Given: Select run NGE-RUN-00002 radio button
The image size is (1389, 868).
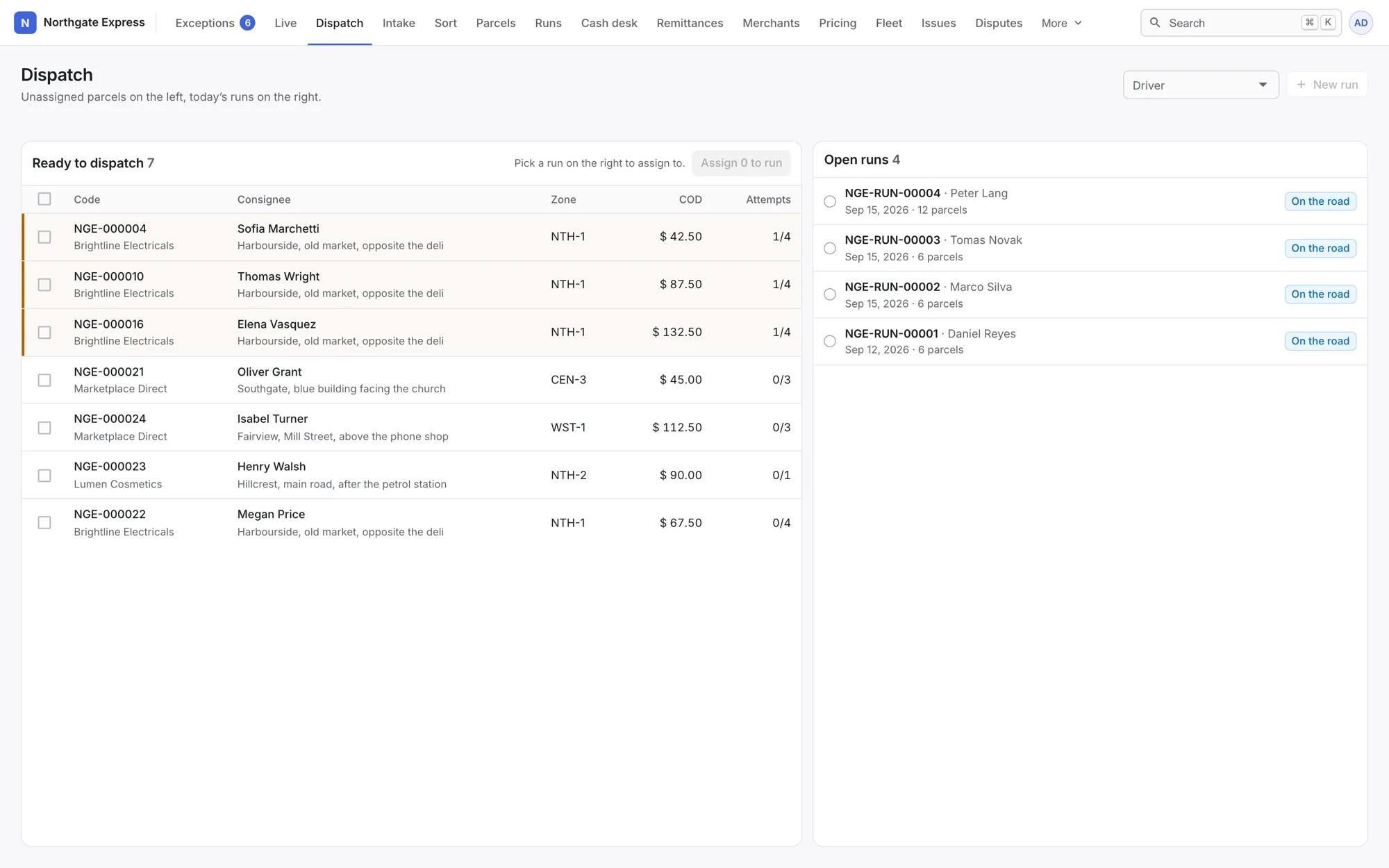Looking at the screenshot, I should (830, 294).
